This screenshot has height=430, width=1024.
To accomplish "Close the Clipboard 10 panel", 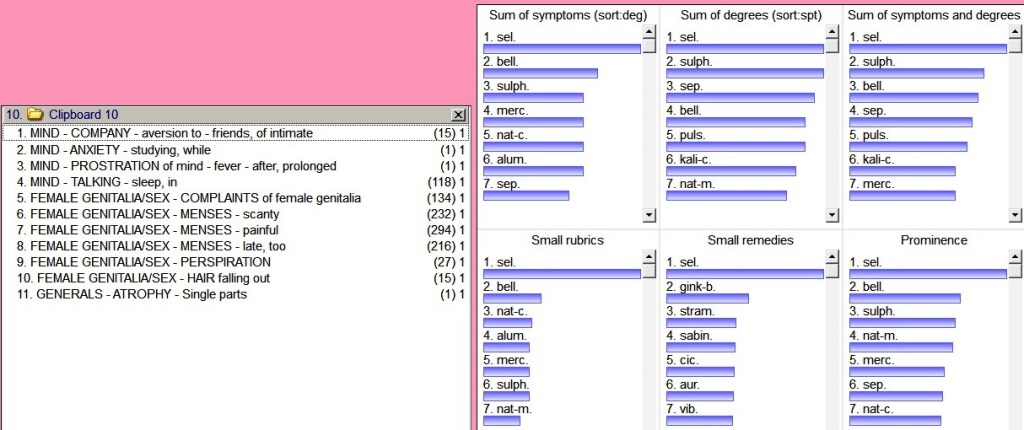I will click(458, 115).
